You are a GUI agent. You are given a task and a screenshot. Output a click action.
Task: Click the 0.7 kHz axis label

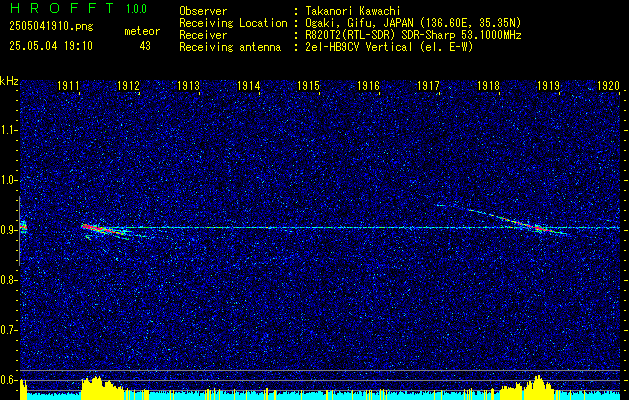pos(9,330)
